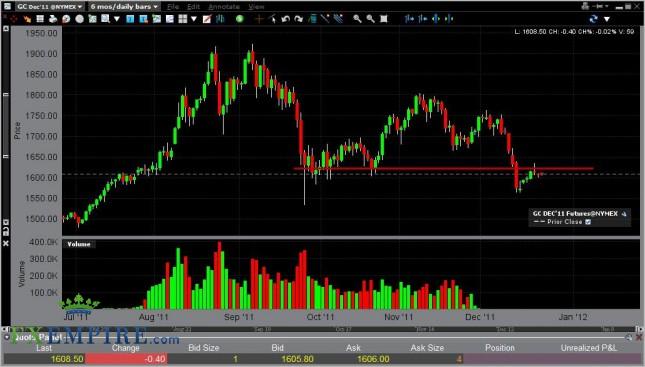Click the Ask Size column header
Screen dimensions: 645x367
(427, 348)
